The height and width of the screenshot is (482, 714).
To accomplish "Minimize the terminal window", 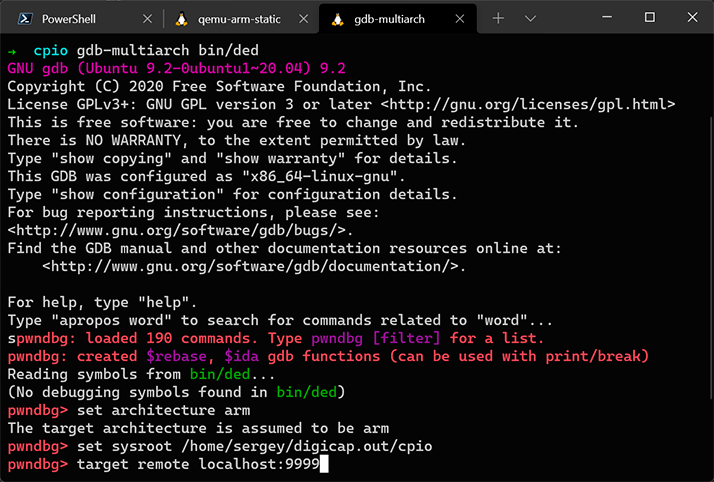I will click(x=604, y=18).
